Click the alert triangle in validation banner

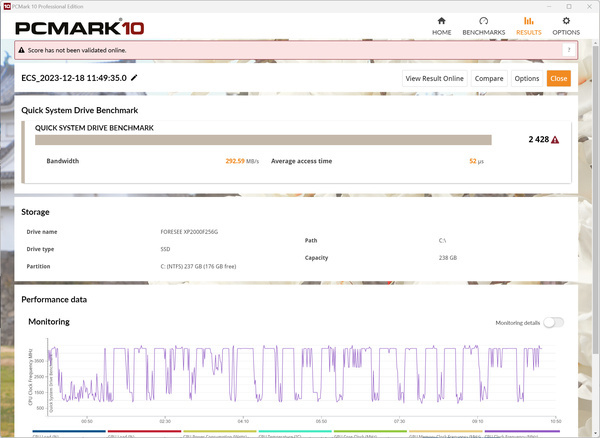(23, 50)
